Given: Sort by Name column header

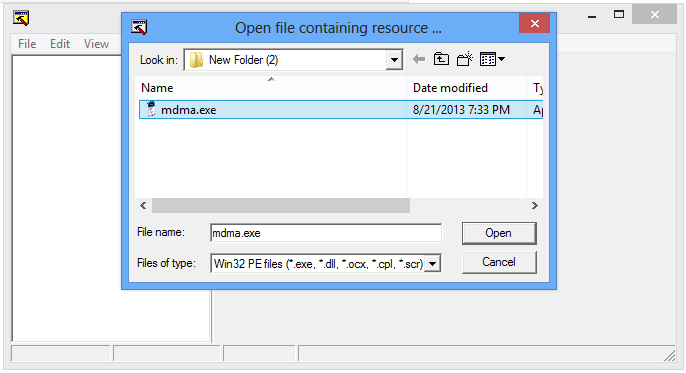Looking at the screenshot, I should pyautogui.click(x=271, y=88).
